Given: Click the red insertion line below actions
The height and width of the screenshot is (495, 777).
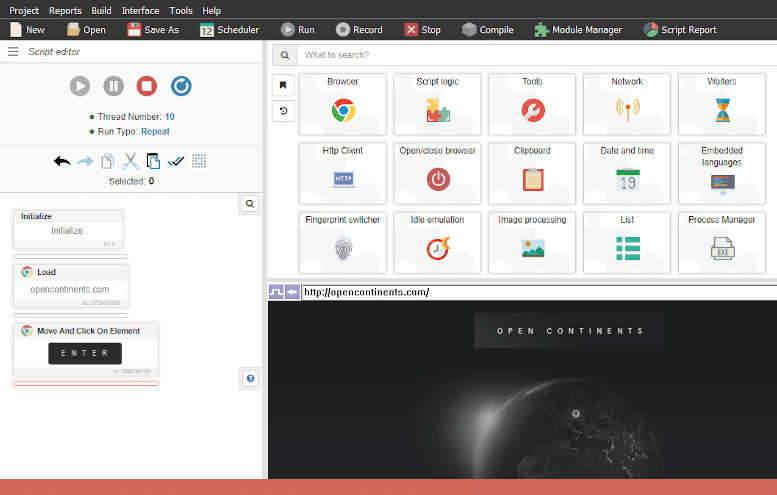Looking at the screenshot, I should click(x=86, y=384).
